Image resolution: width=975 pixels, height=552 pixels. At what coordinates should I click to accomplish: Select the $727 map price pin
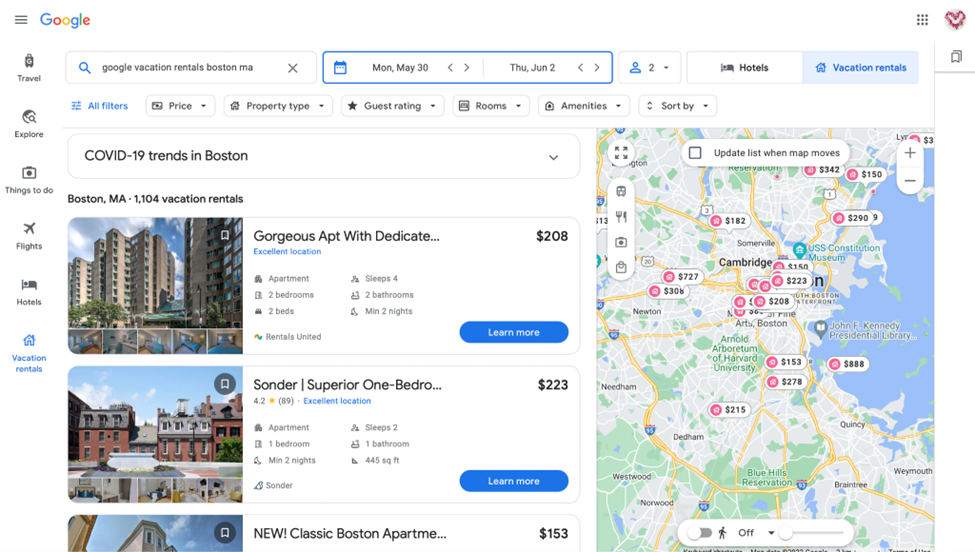coord(682,277)
